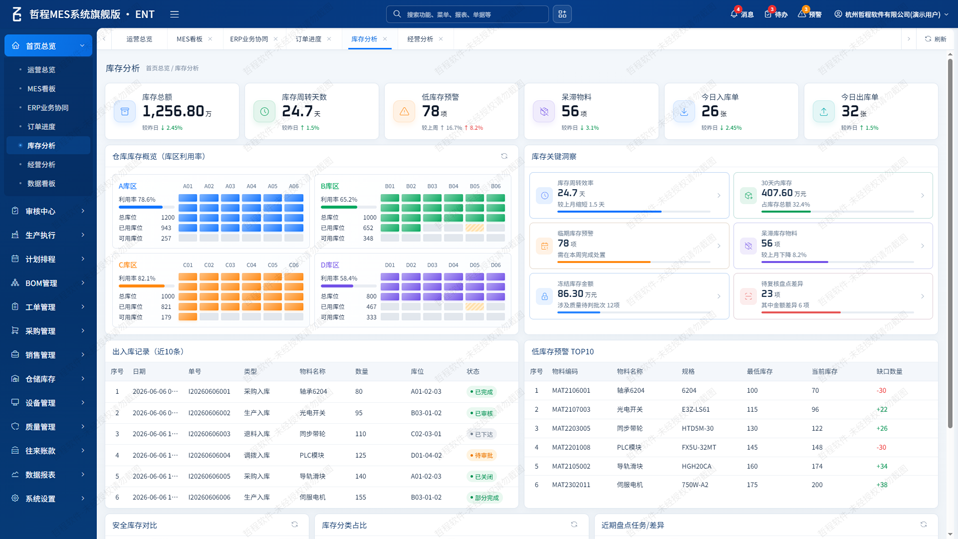The width and height of the screenshot is (958, 539).
Task: Click the 待复核盘点差异 icon
Action: (748, 296)
